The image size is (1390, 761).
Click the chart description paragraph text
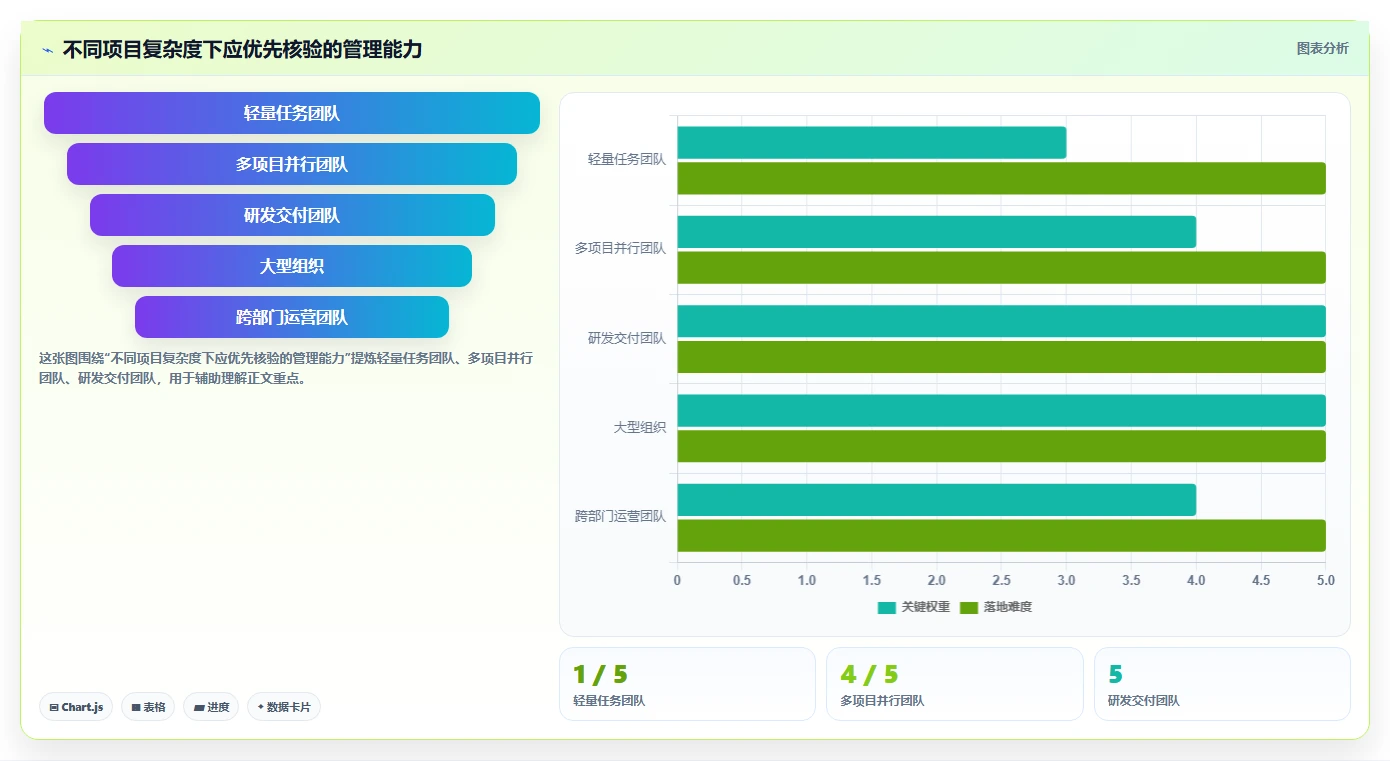click(286, 368)
